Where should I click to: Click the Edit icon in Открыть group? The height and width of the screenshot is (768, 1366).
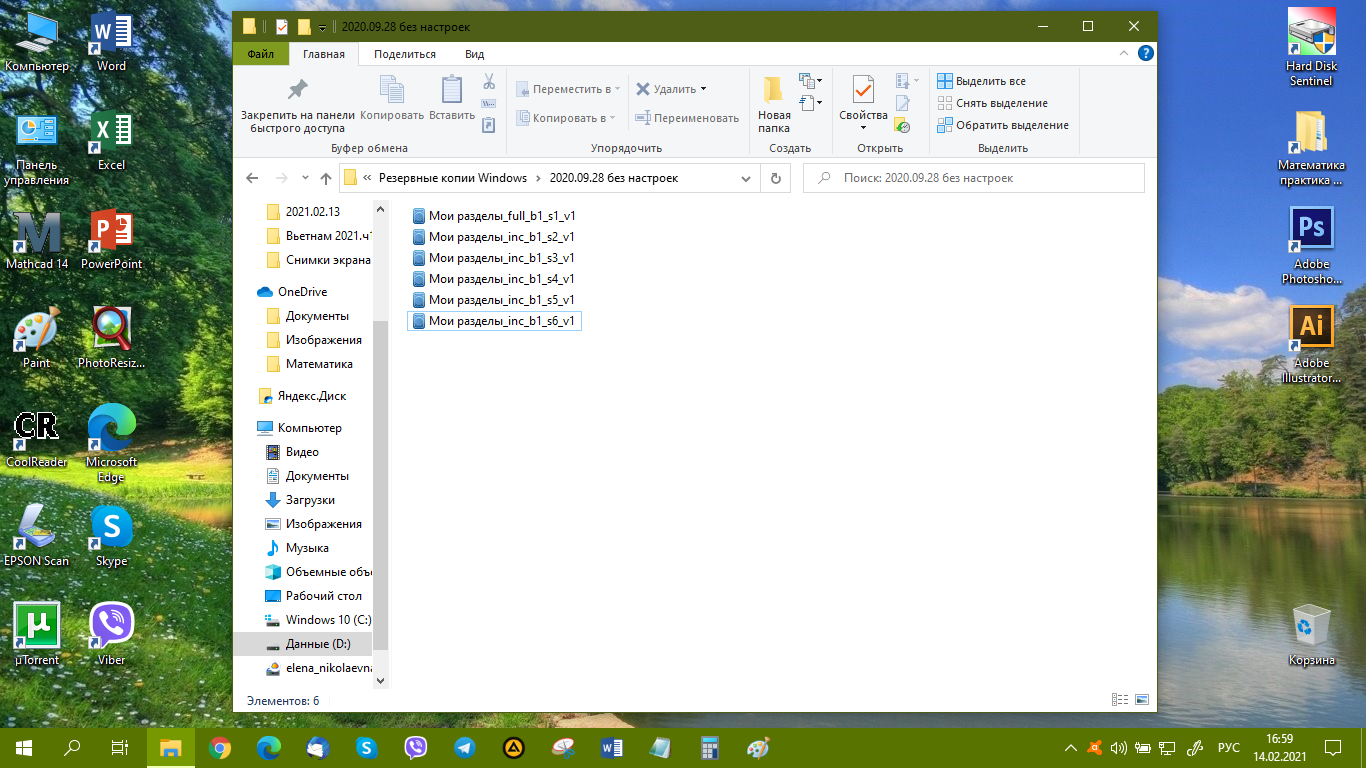[x=903, y=103]
